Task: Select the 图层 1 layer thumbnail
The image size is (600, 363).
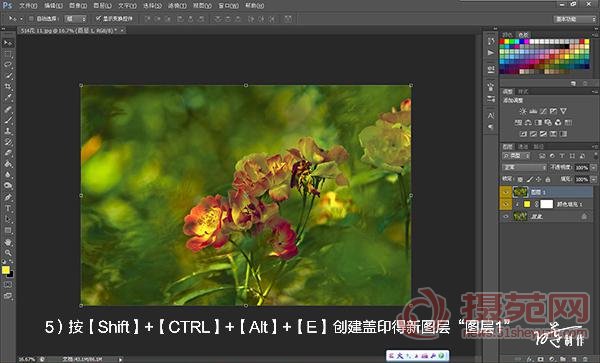Action: pyautogui.click(x=520, y=192)
